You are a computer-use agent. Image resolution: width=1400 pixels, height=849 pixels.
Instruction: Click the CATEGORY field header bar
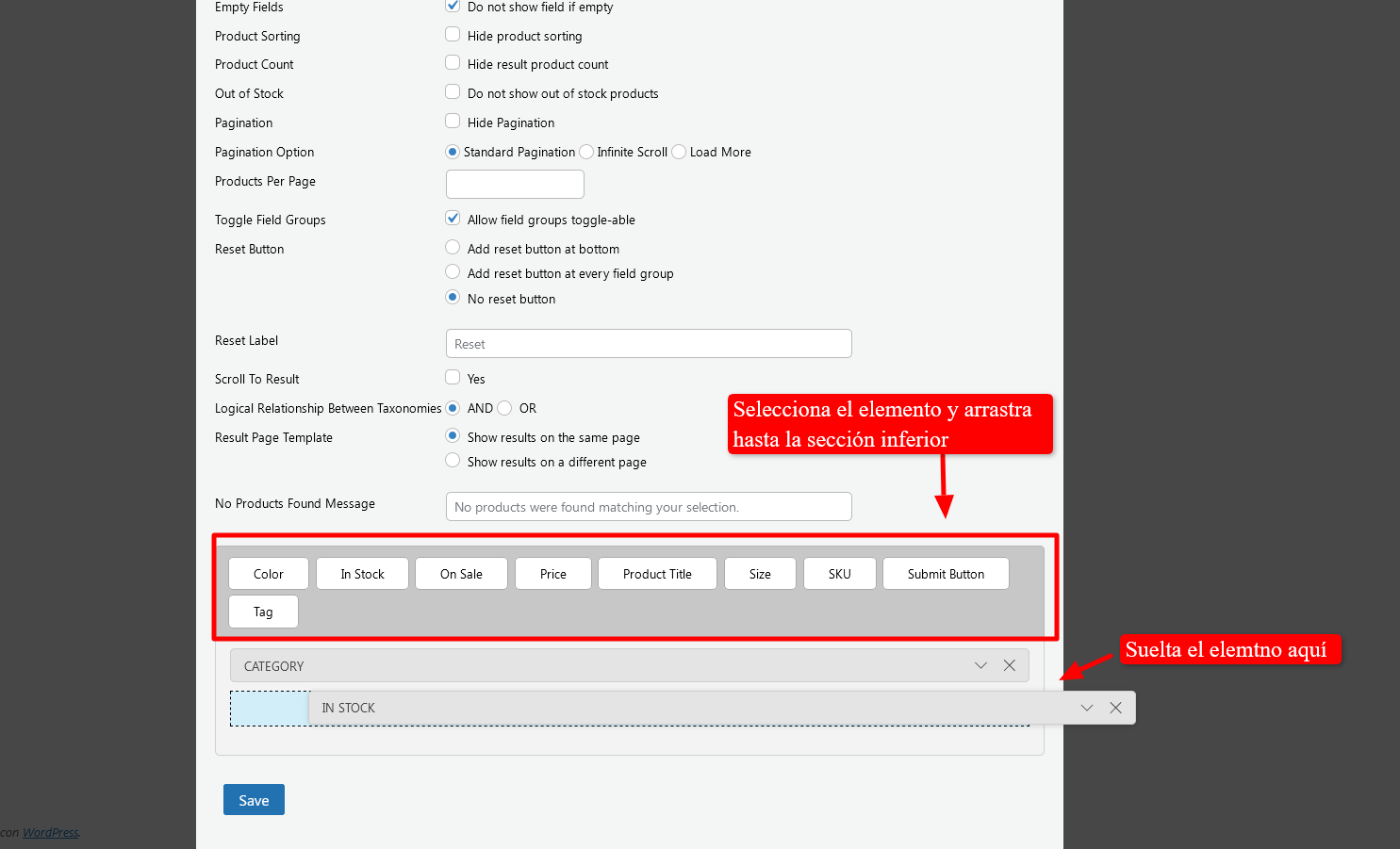(x=629, y=665)
